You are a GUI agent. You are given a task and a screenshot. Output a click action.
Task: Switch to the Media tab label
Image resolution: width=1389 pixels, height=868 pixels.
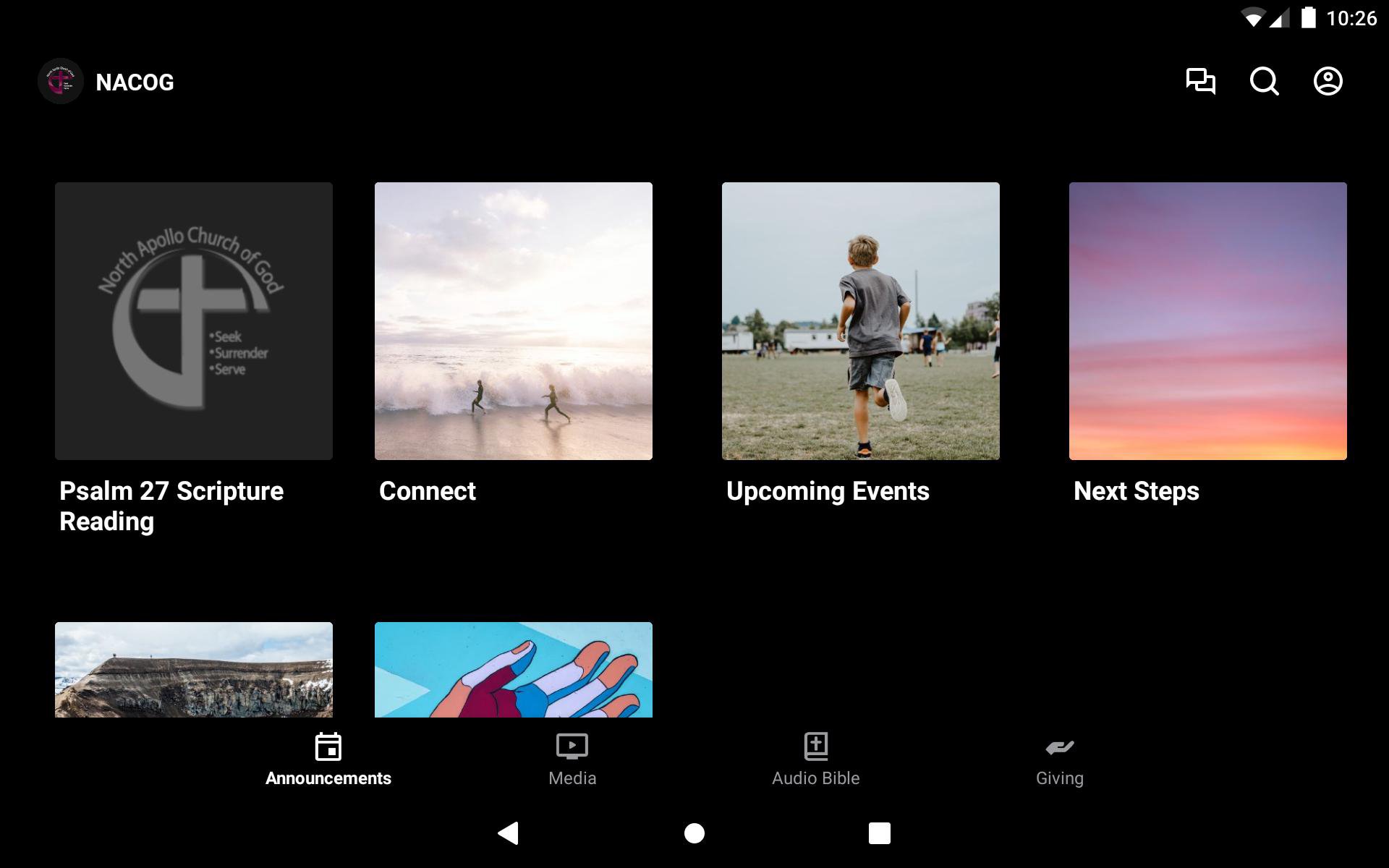572,778
